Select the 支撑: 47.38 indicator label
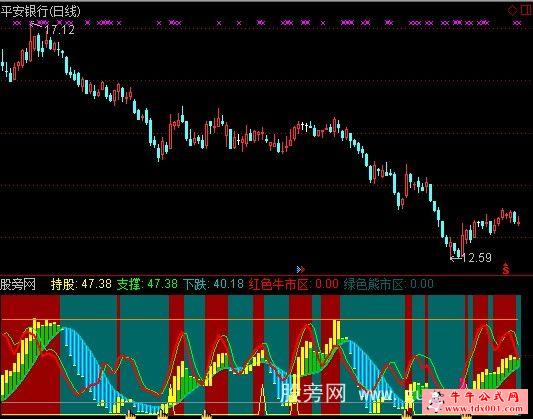Viewport: 533px width, 419px height. pyautogui.click(x=147, y=284)
